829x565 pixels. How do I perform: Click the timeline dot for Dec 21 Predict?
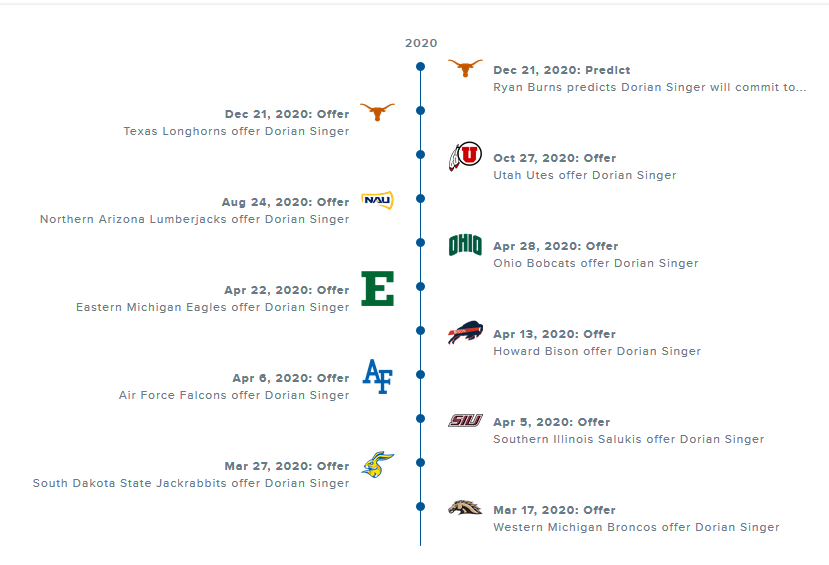tap(421, 67)
